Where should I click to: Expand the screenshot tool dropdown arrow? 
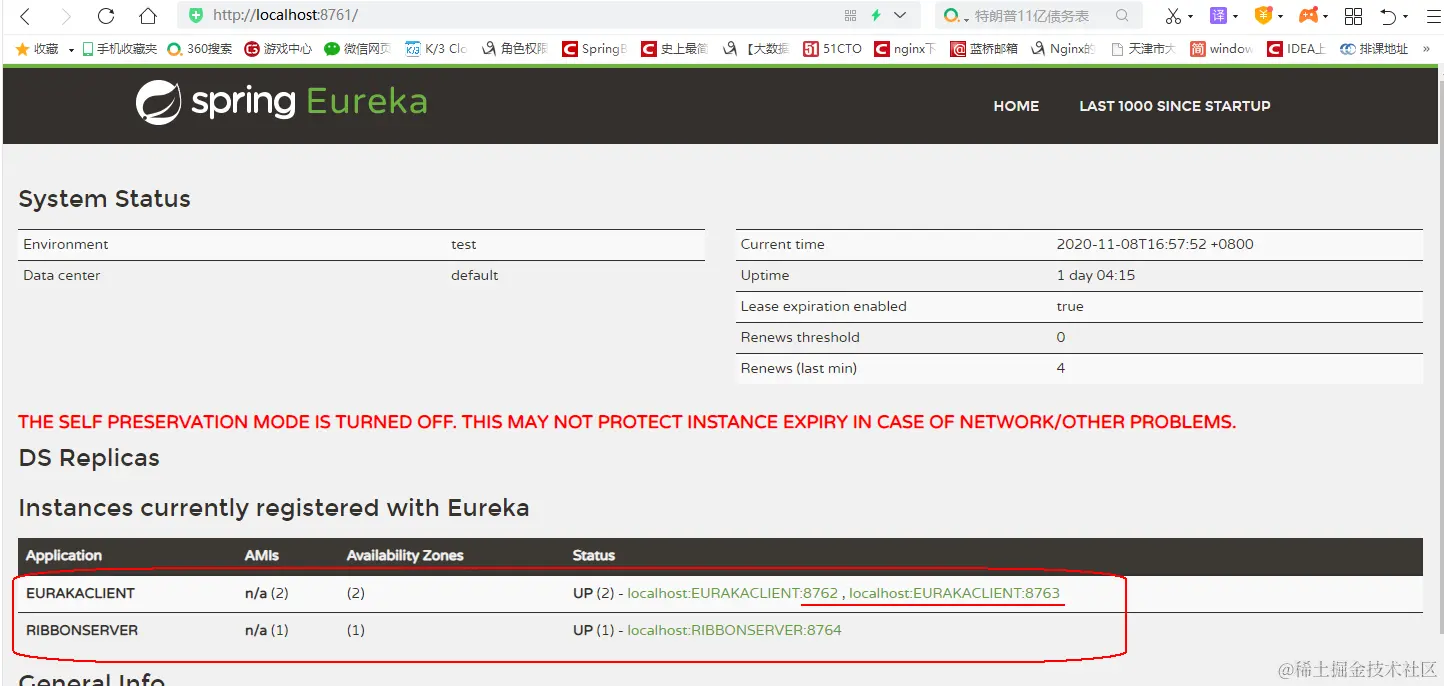coord(1191,17)
